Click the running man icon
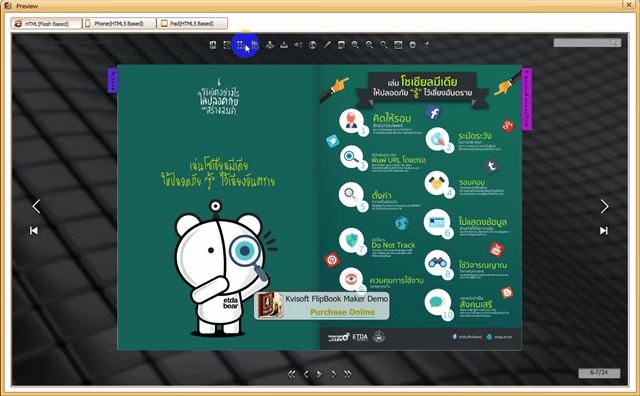640x396 pixels. [427, 45]
